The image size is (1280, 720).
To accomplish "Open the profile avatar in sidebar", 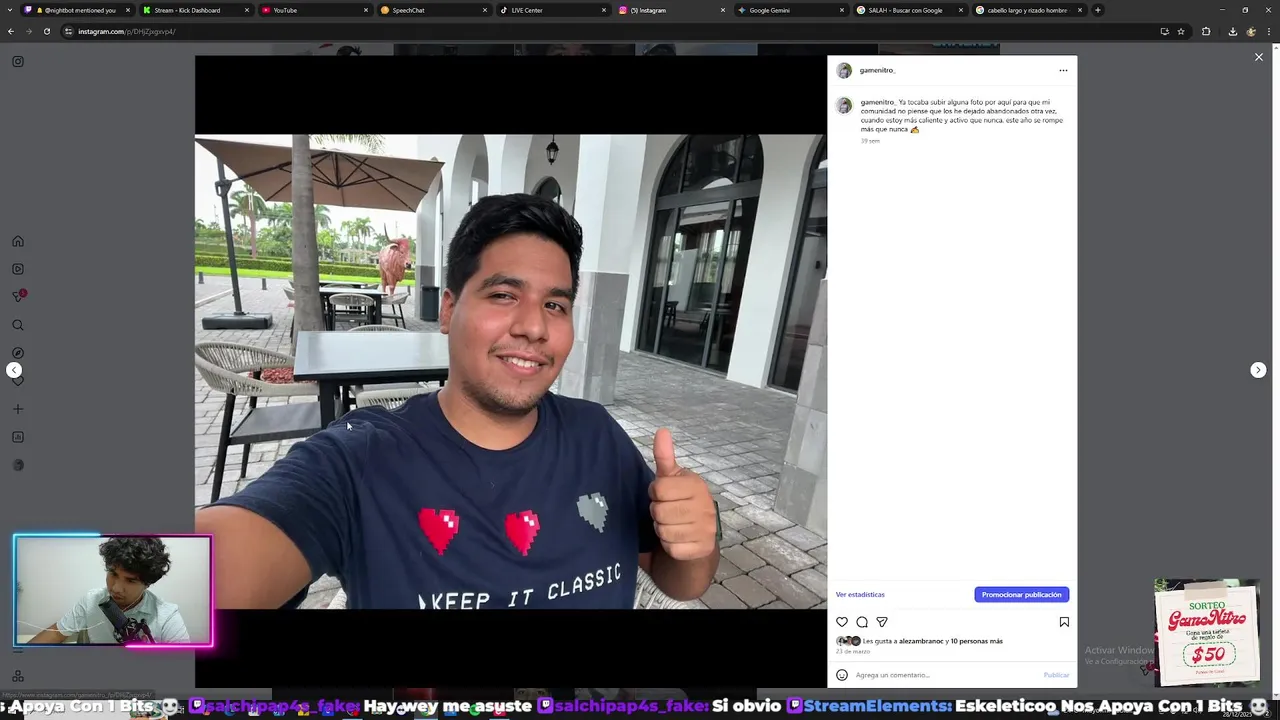I will 18,465.
